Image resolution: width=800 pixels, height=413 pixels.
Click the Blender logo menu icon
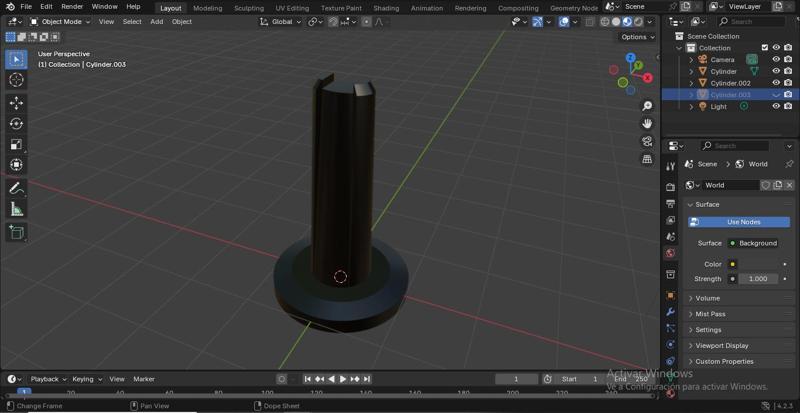click(10, 7)
